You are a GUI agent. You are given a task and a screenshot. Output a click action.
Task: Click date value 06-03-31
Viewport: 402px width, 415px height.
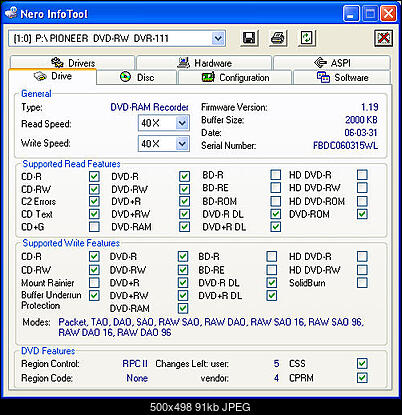[x=361, y=133]
